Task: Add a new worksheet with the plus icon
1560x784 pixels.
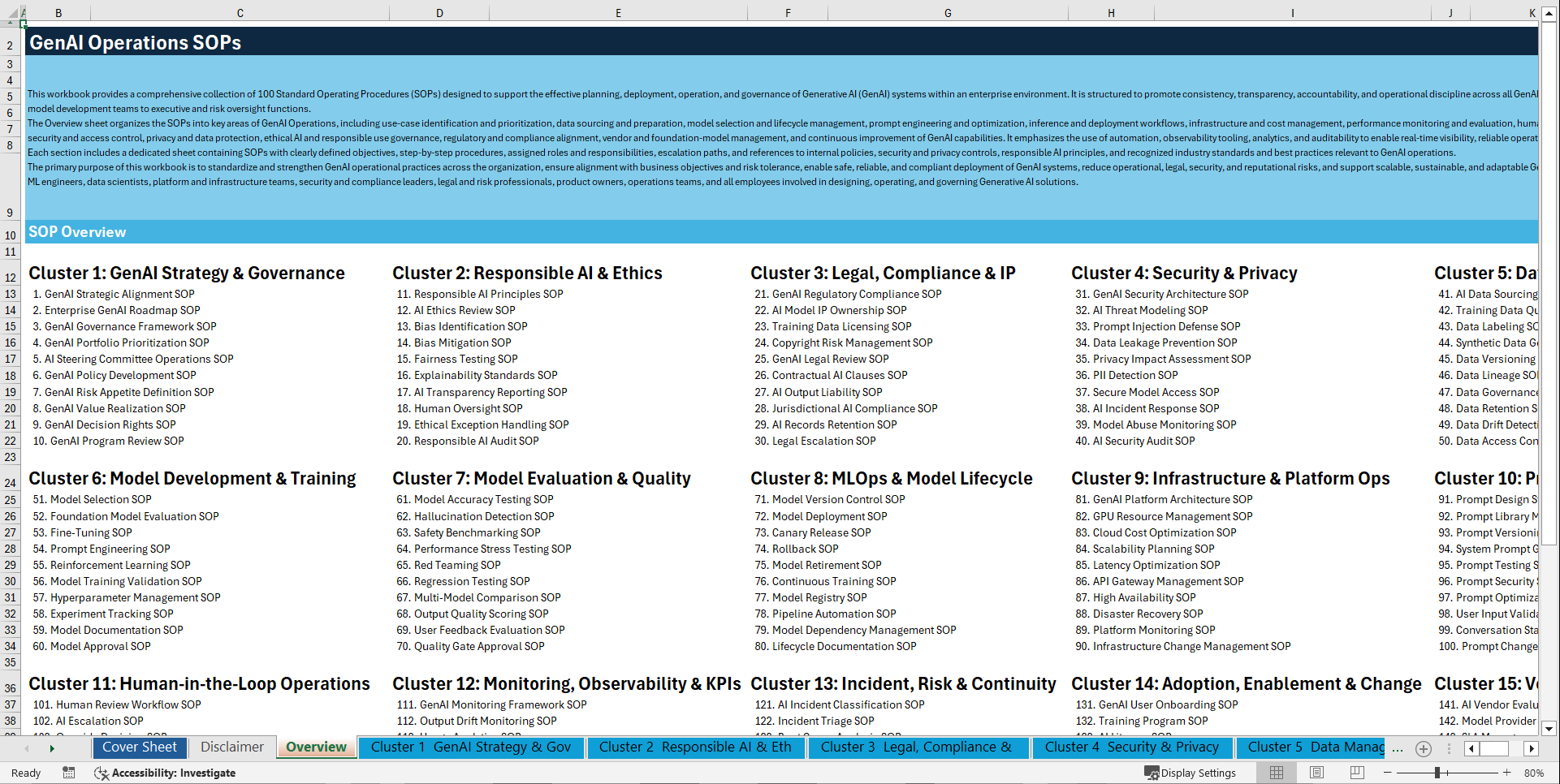Action: pos(1423,748)
